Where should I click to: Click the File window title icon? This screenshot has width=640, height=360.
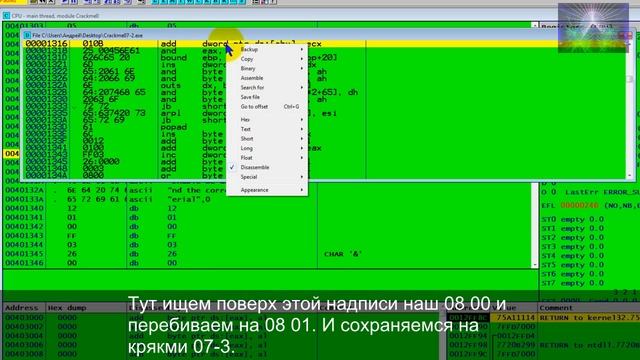point(27,36)
